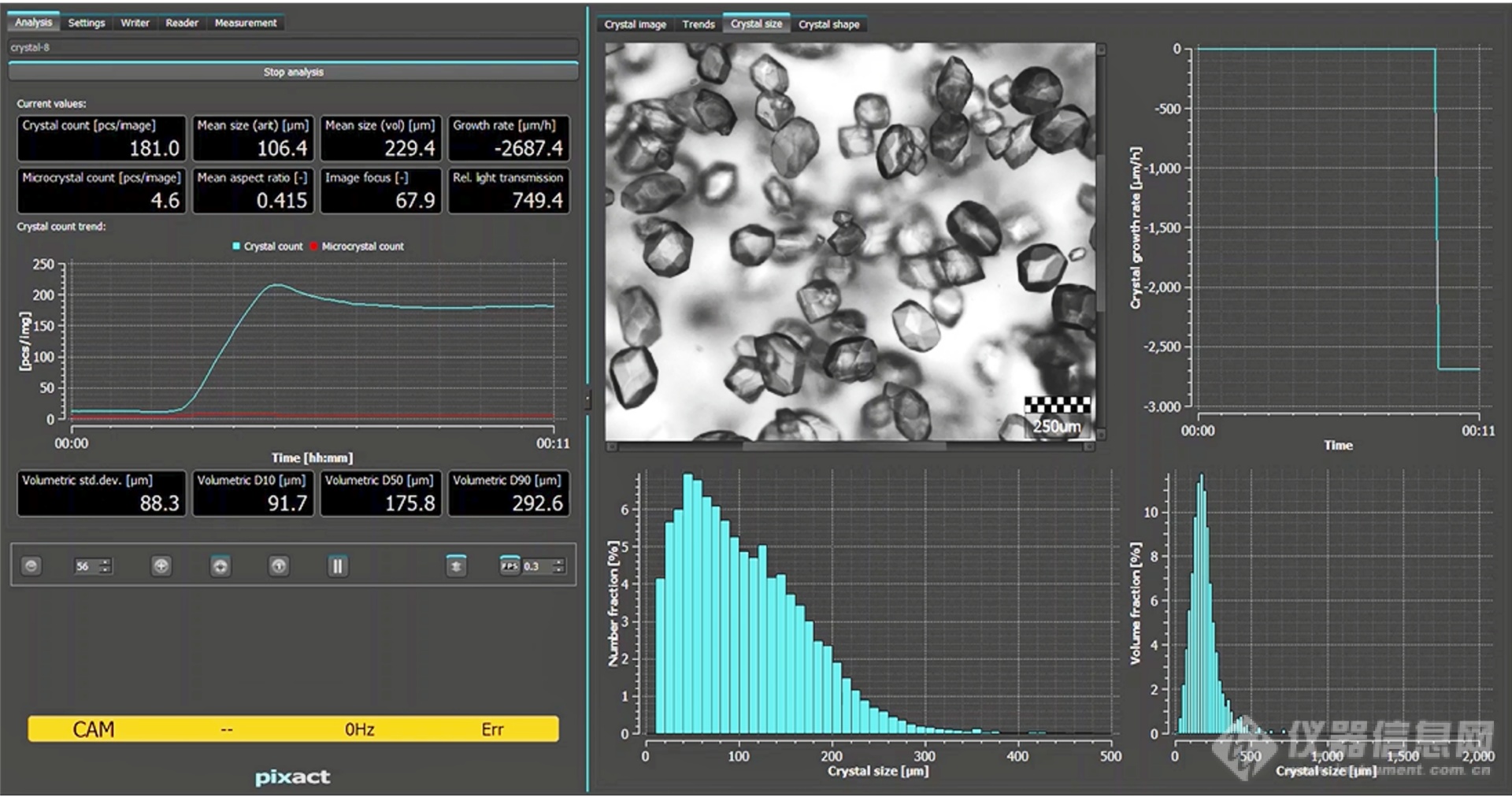This screenshot has width=1512, height=797.
Task: Switch to the Crystal shape tab
Action: [x=828, y=24]
